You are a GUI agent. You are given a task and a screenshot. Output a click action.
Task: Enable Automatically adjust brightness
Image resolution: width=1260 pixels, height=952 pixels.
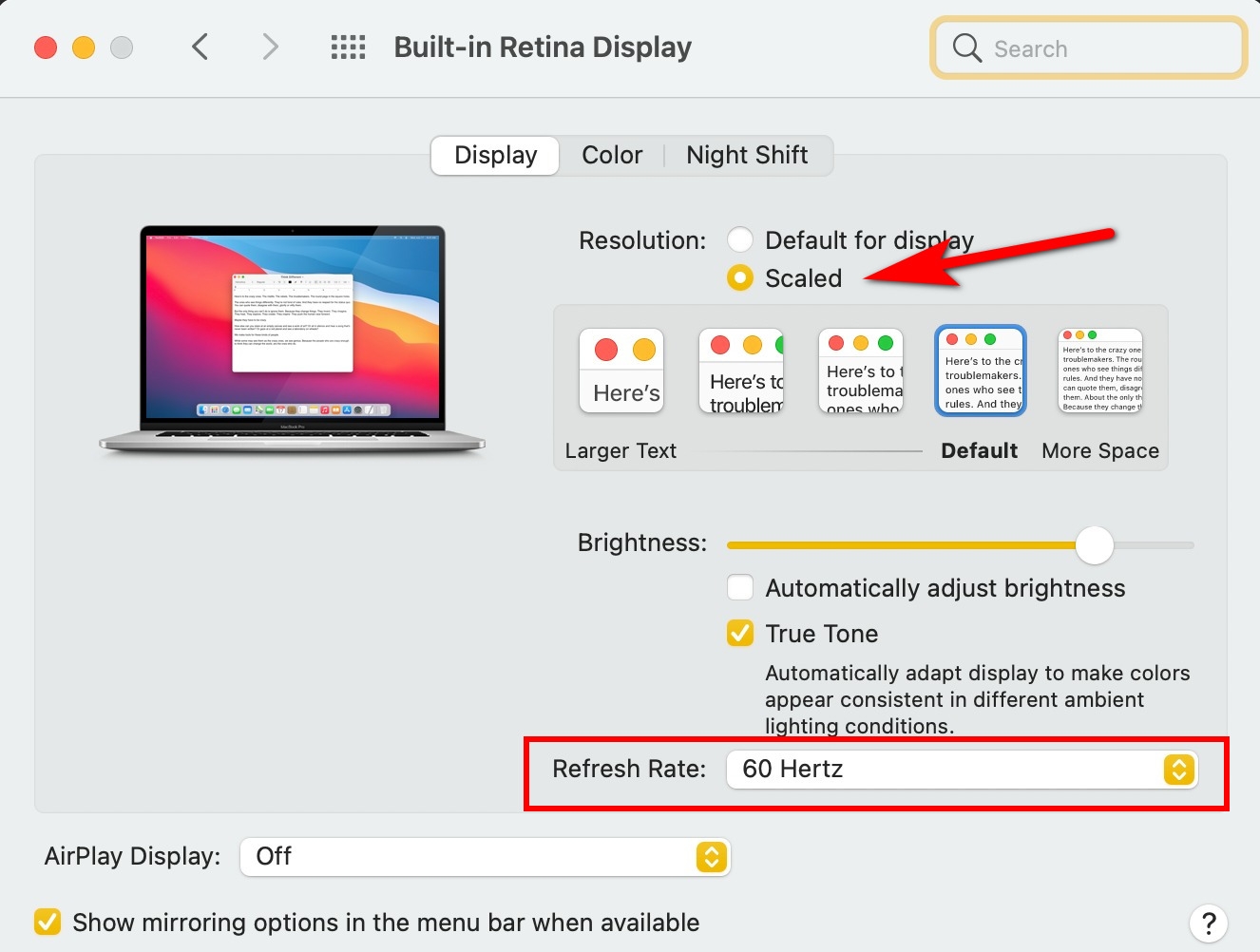(x=740, y=587)
